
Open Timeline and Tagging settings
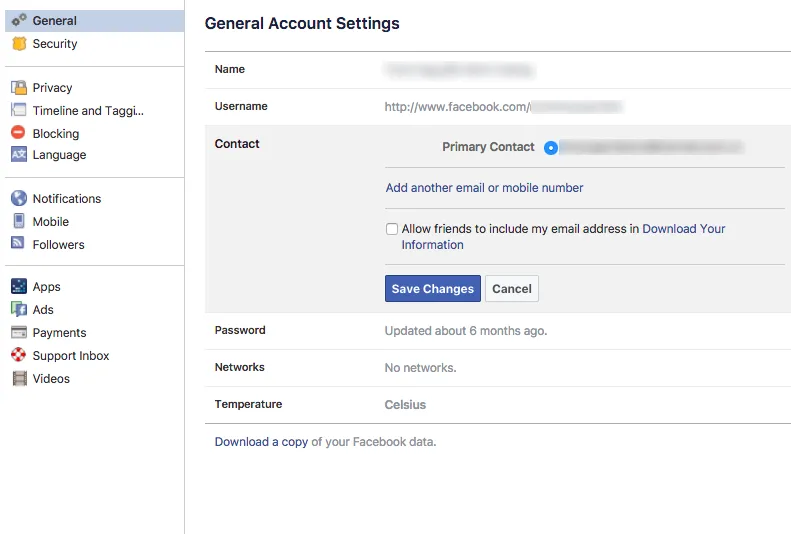click(88, 111)
